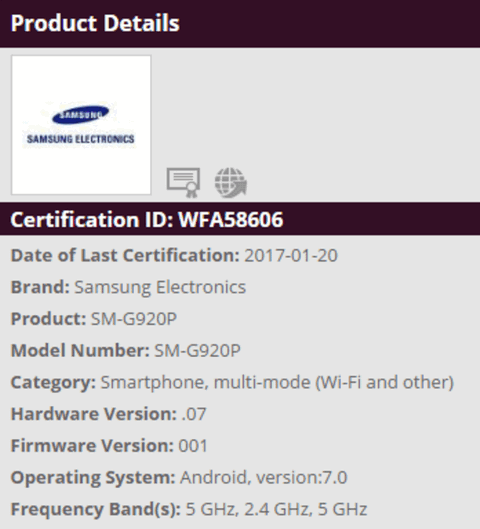Screen dimensions: 480x529
Task: Select Model Number value SM-G920P
Action: (x=197, y=351)
